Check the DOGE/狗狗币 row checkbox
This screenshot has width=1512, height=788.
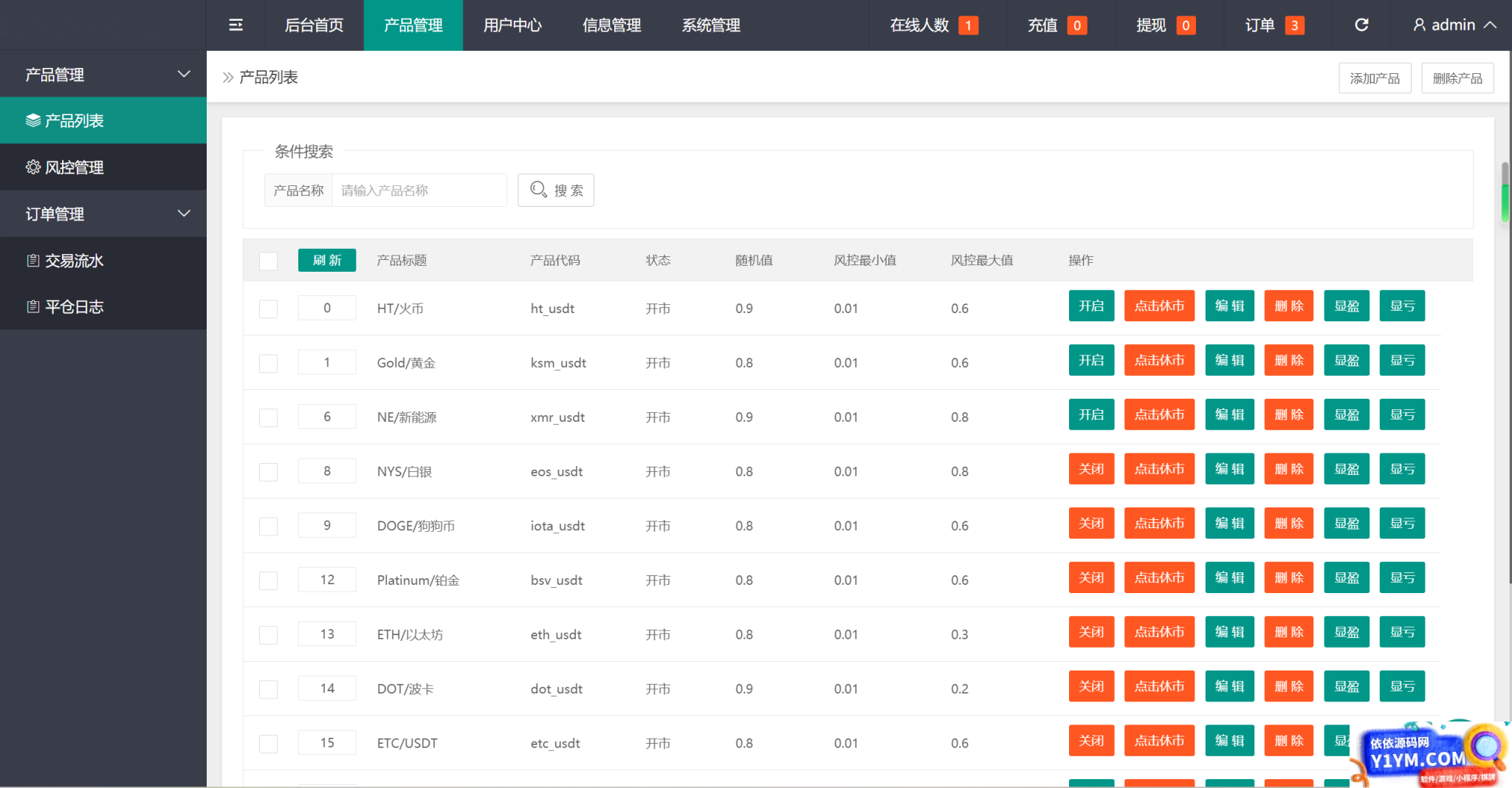[x=269, y=526]
